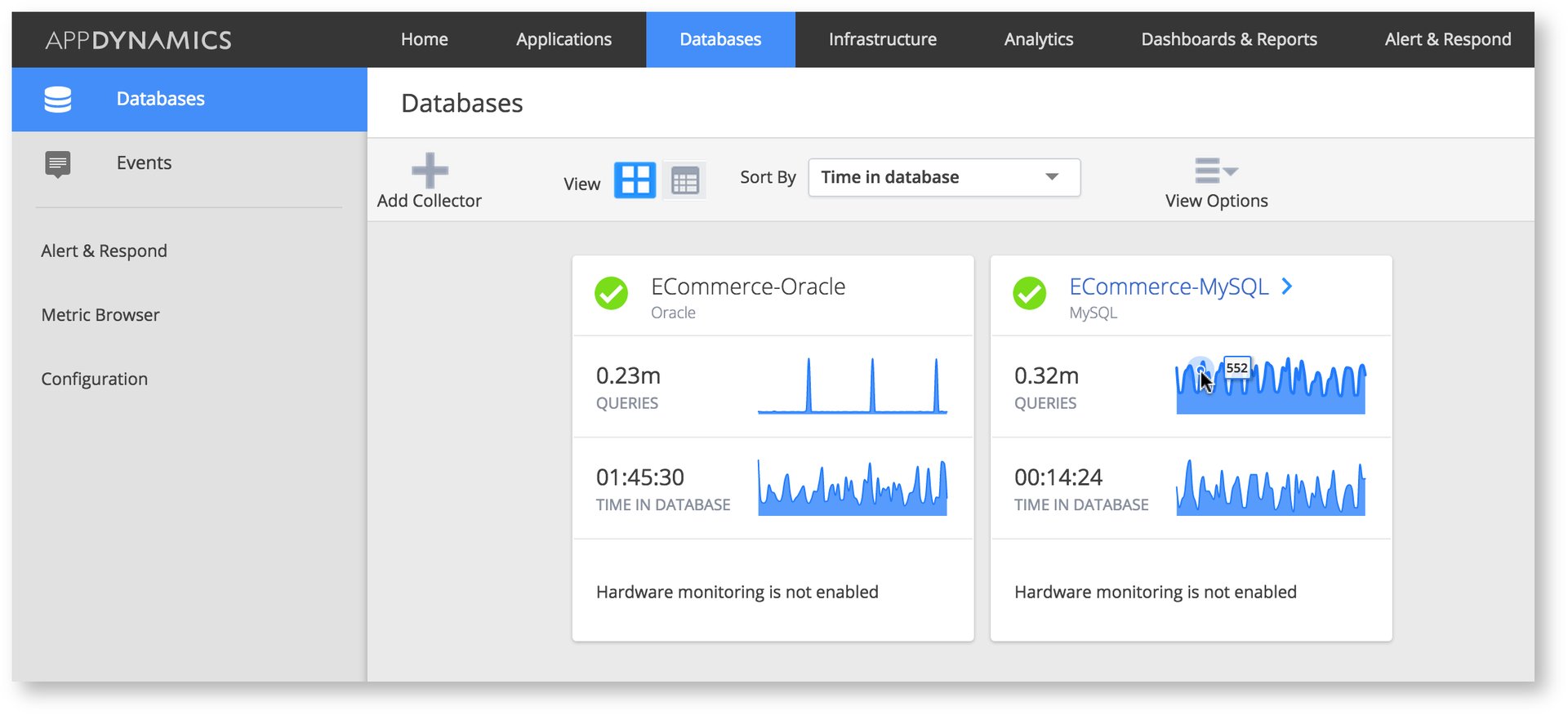Click the ECommerce-Oracle queries sparkline chart
1568x715 pixels.
coord(852,385)
